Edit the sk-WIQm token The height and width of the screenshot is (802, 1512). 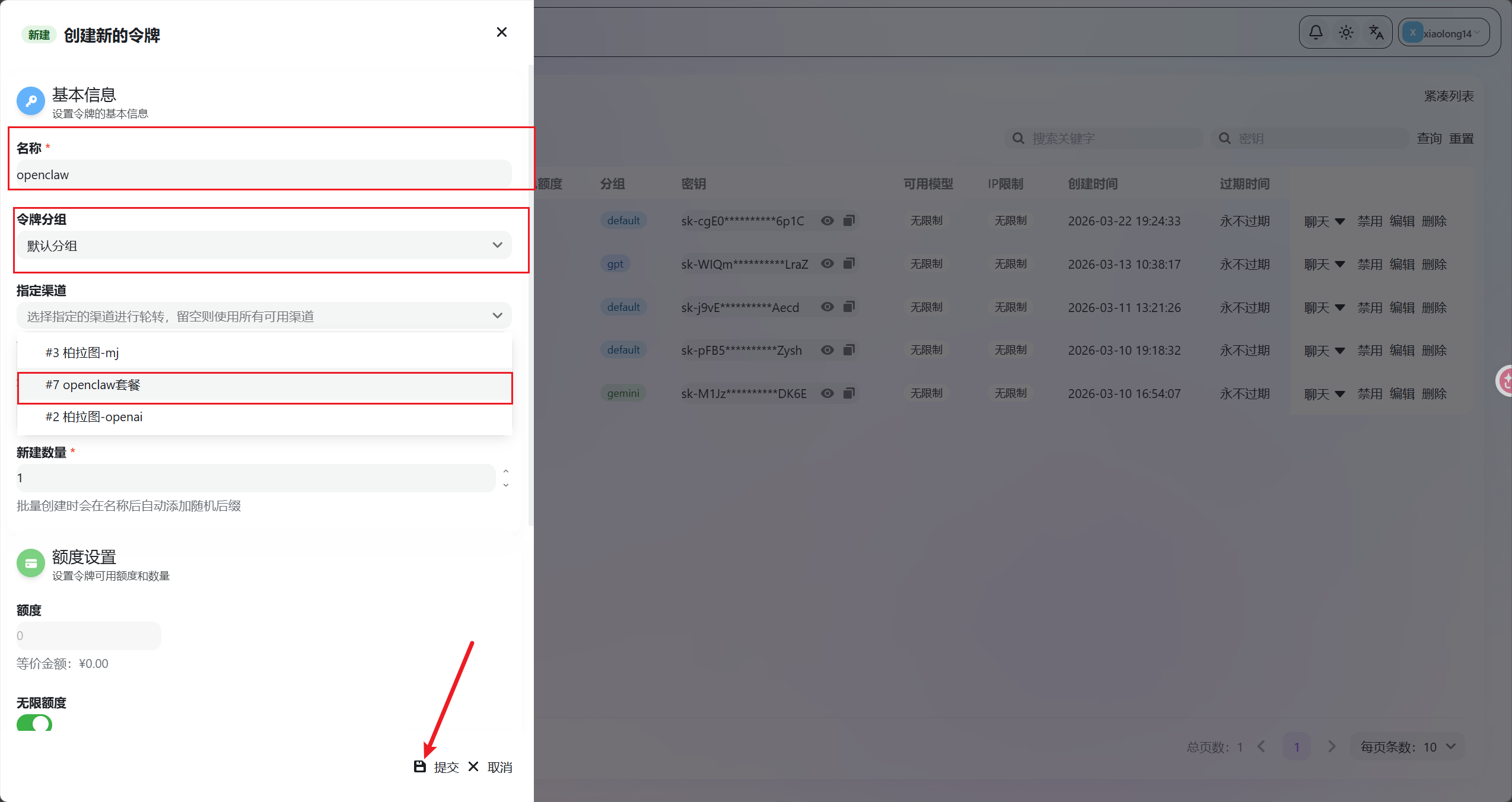[x=1402, y=265]
